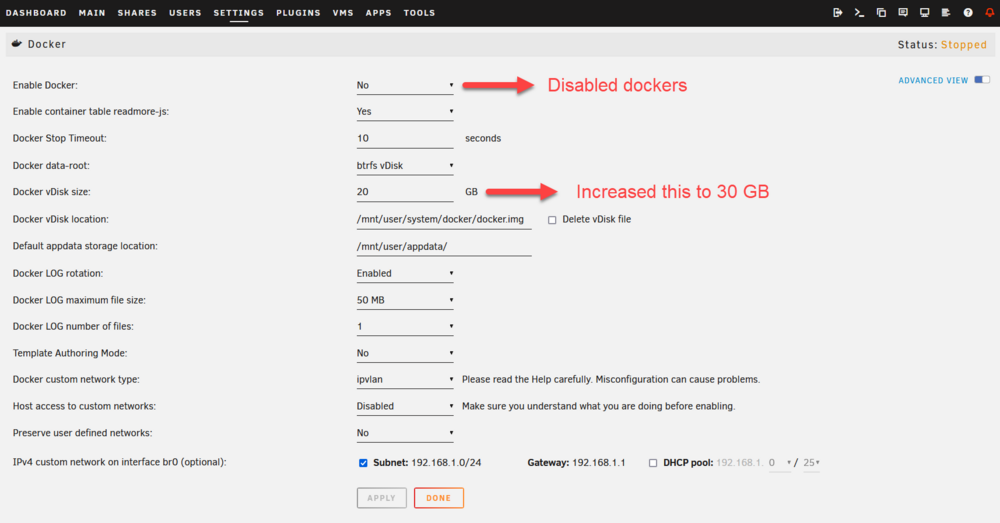Open the Main menu tab
Image resolution: width=1000 pixels, height=523 pixels.
[x=92, y=13]
